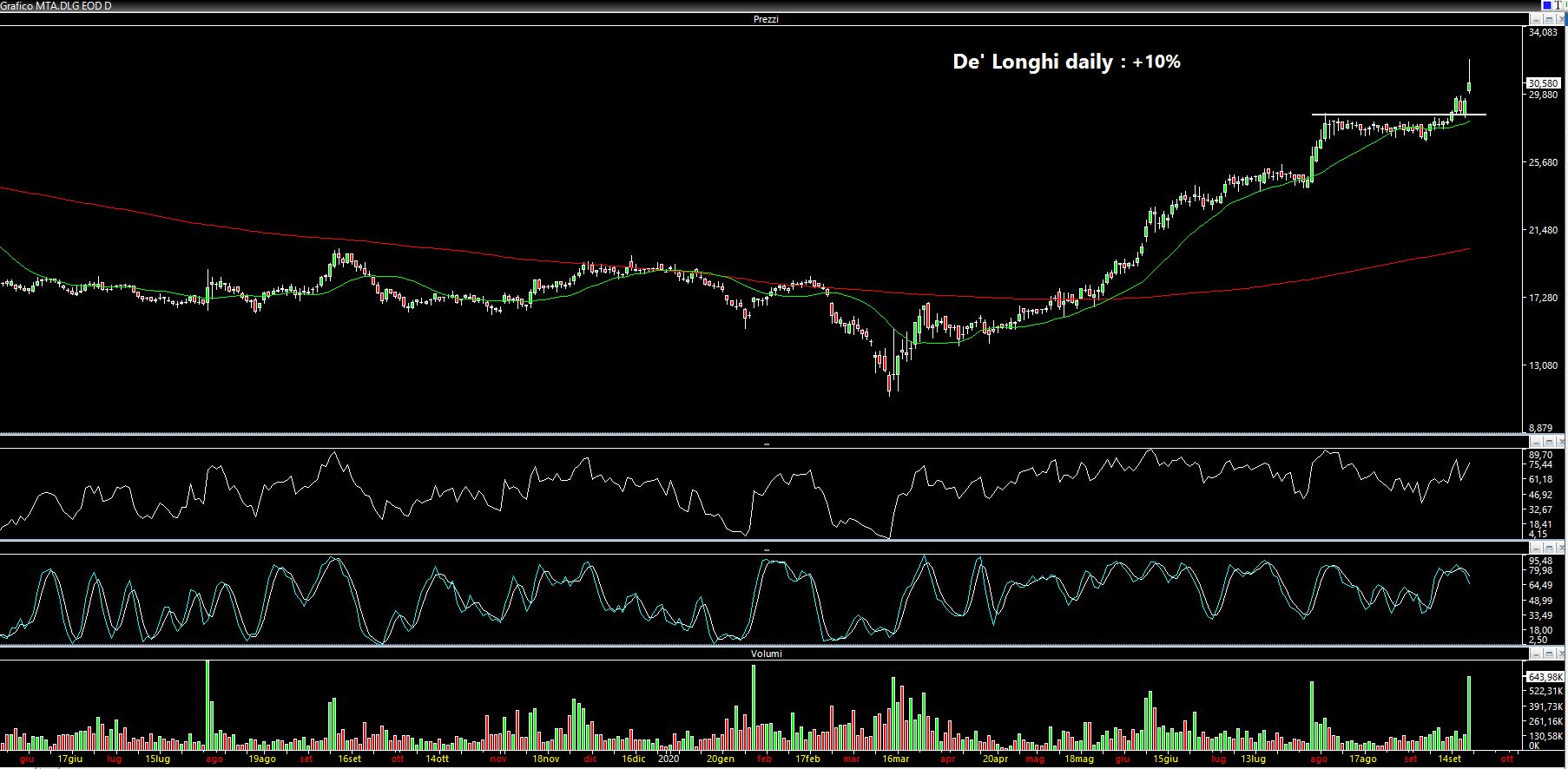The height and width of the screenshot is (769, 1568).
Task: Minimize the Prezzi price panel
Action: pos(1536,19)
